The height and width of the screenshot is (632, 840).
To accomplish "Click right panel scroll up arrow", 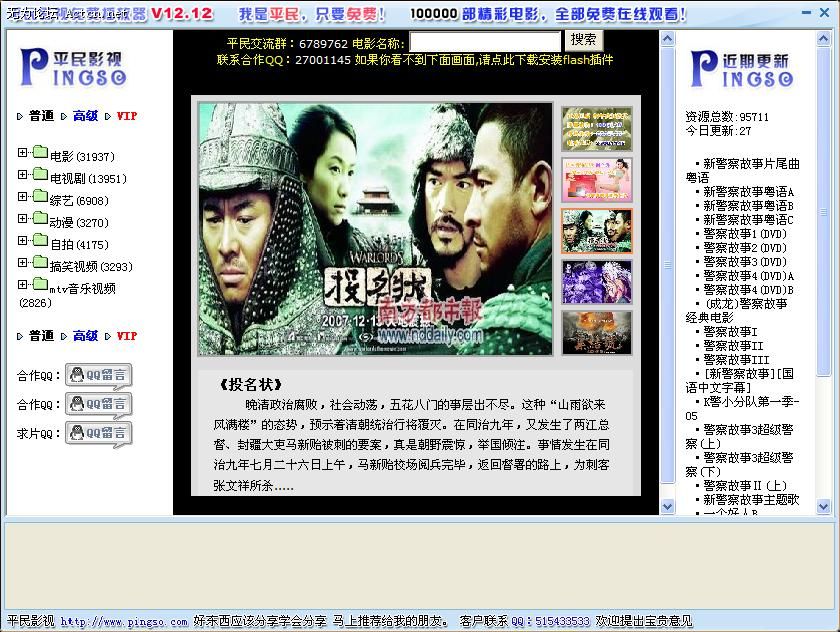I will 823,39.
